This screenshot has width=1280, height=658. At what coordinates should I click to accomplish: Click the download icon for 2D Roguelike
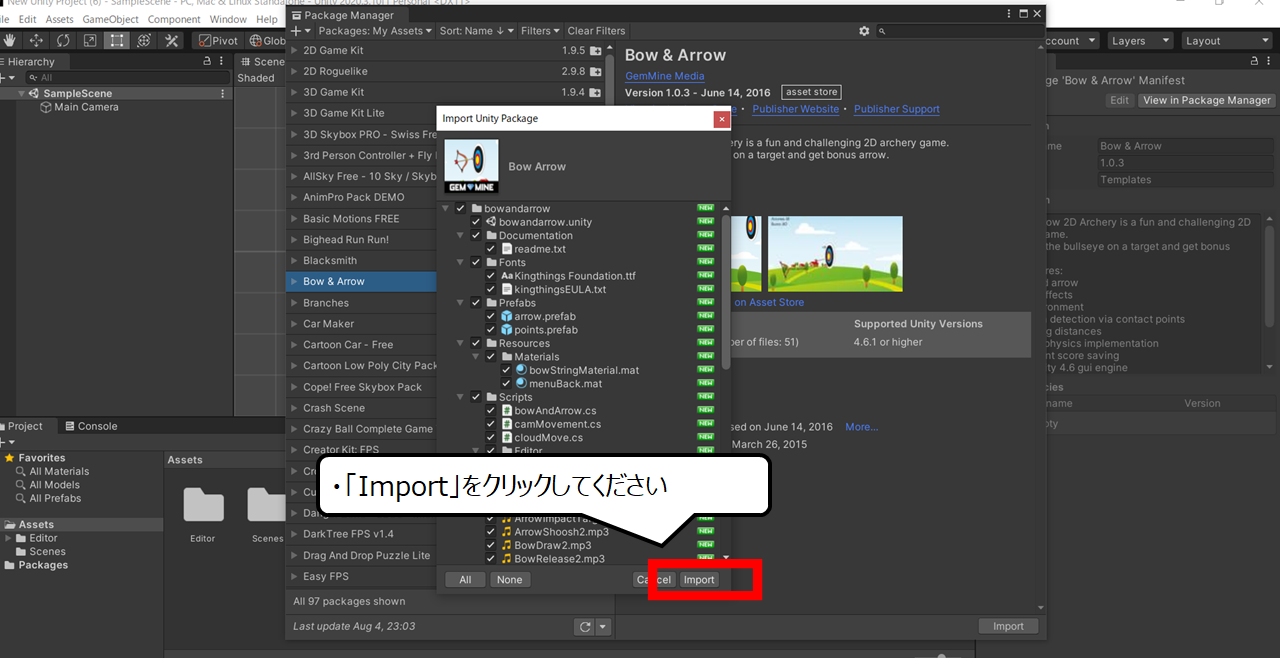pos(596,72)
